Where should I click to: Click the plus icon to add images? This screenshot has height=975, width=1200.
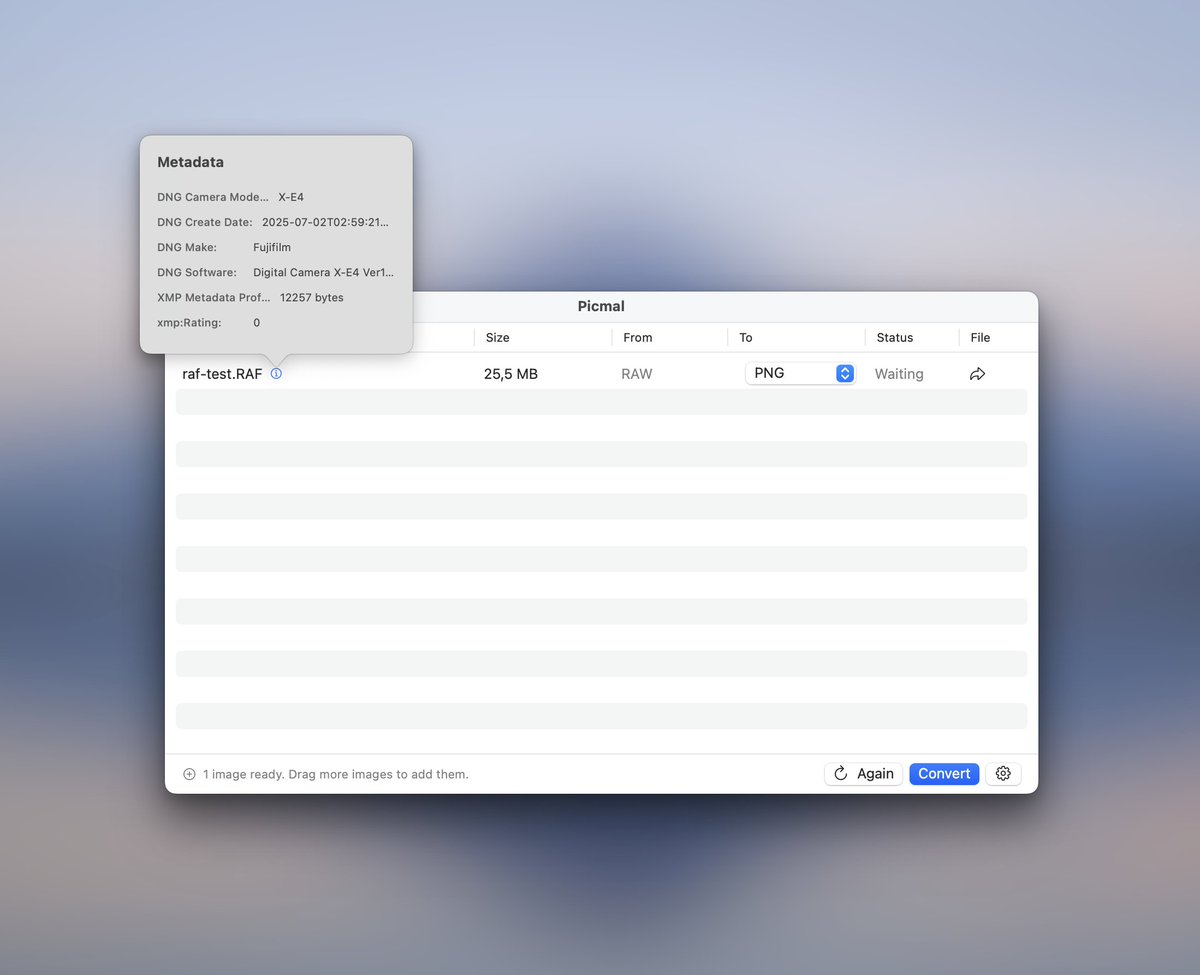coord(189,774)
